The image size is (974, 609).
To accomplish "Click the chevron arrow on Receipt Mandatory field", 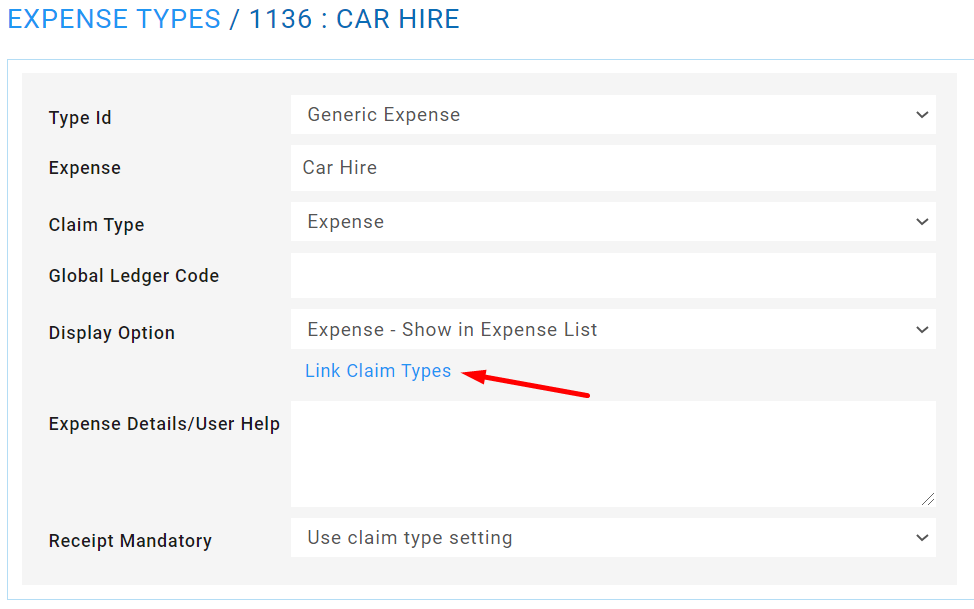I will [922, 538].
